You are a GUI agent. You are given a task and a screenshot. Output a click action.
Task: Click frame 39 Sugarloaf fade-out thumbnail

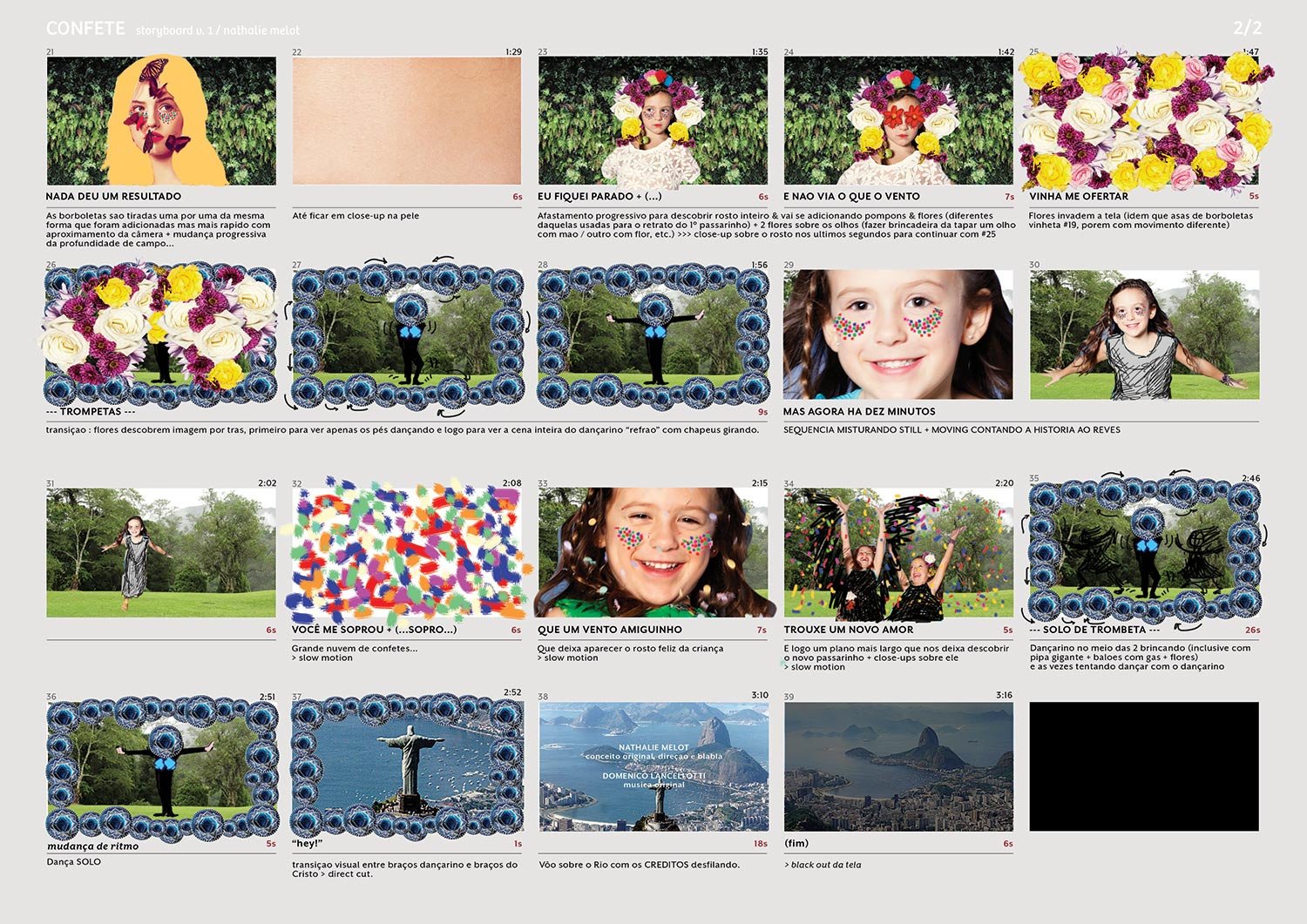[x=898, y=766]
